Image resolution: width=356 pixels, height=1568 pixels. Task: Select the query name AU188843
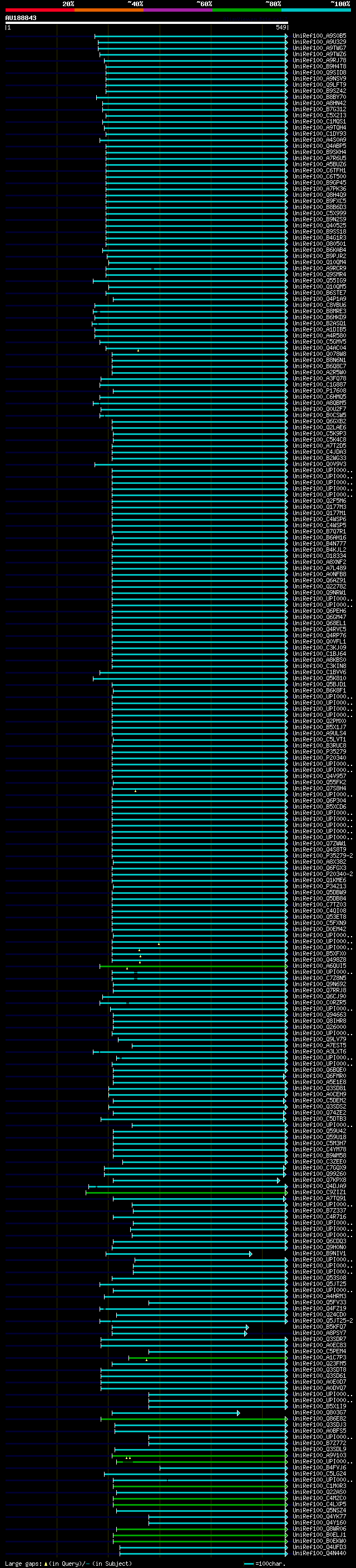(21, 18)
